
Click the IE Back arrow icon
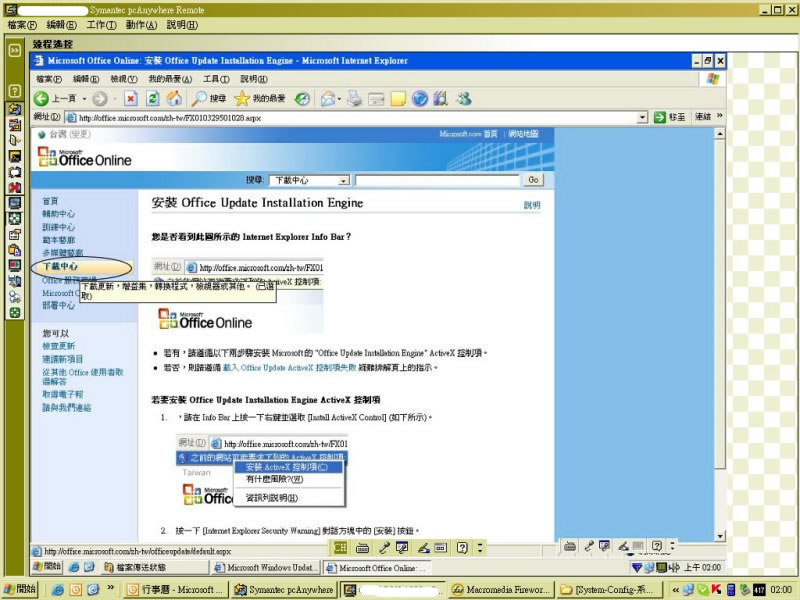(x=41, y=98)
